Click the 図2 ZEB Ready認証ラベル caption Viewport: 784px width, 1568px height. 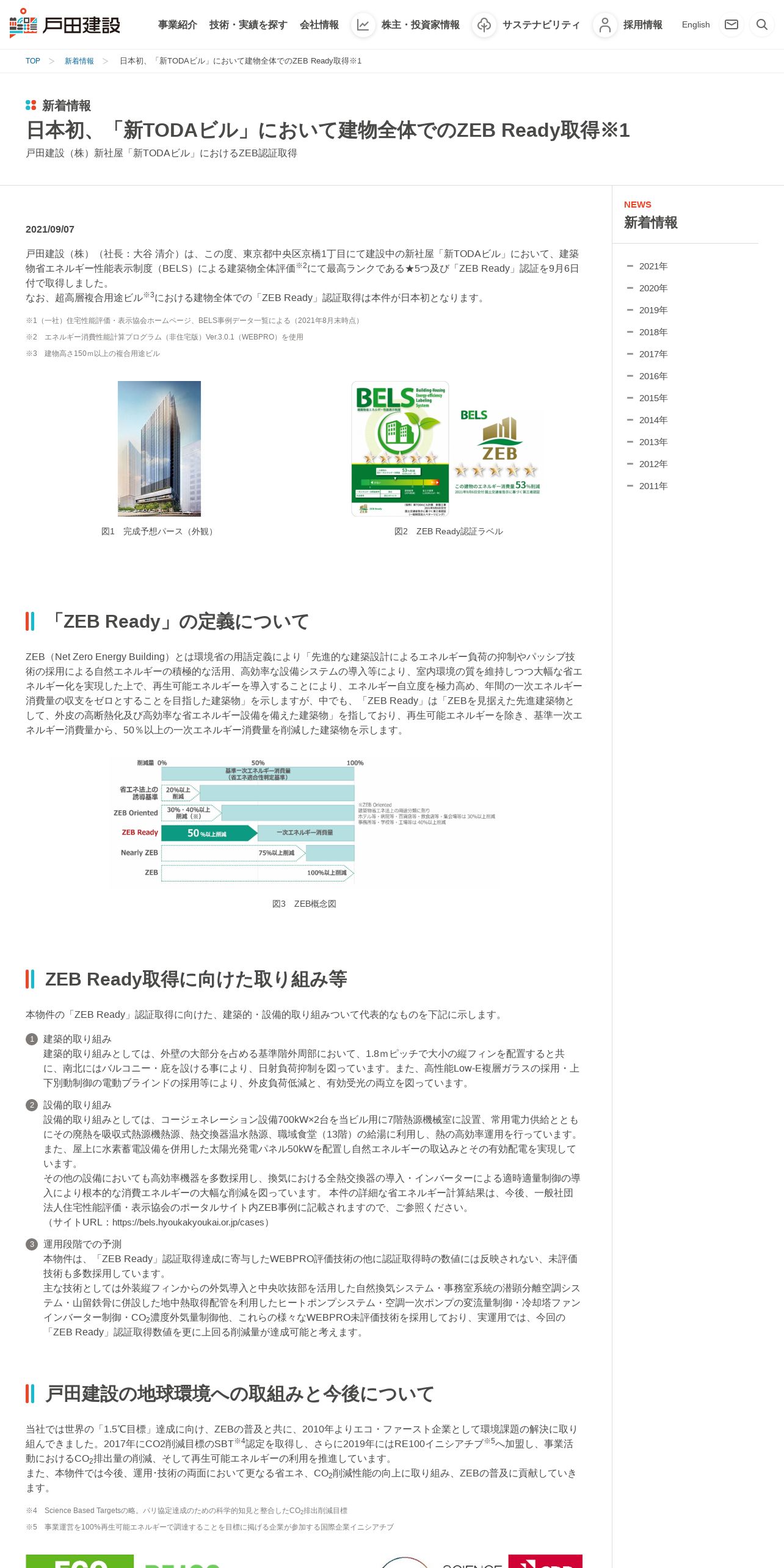tap(449, 532)
